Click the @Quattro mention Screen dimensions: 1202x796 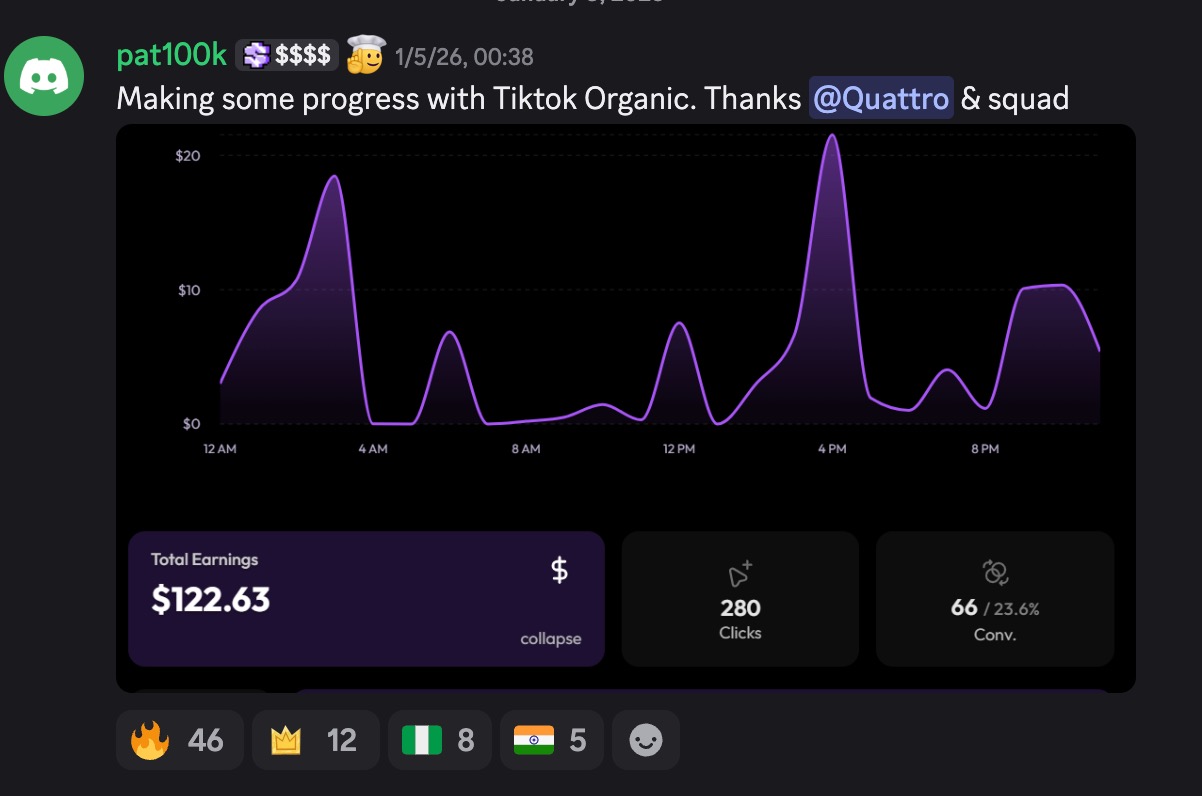coord(881,98)
